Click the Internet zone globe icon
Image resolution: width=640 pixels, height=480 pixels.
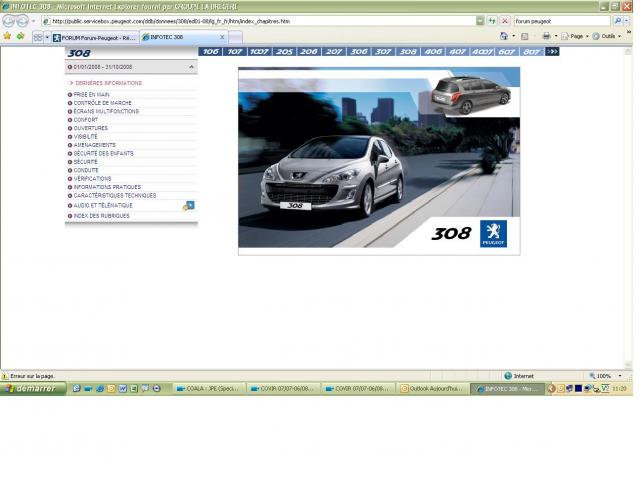click(508, 376)
